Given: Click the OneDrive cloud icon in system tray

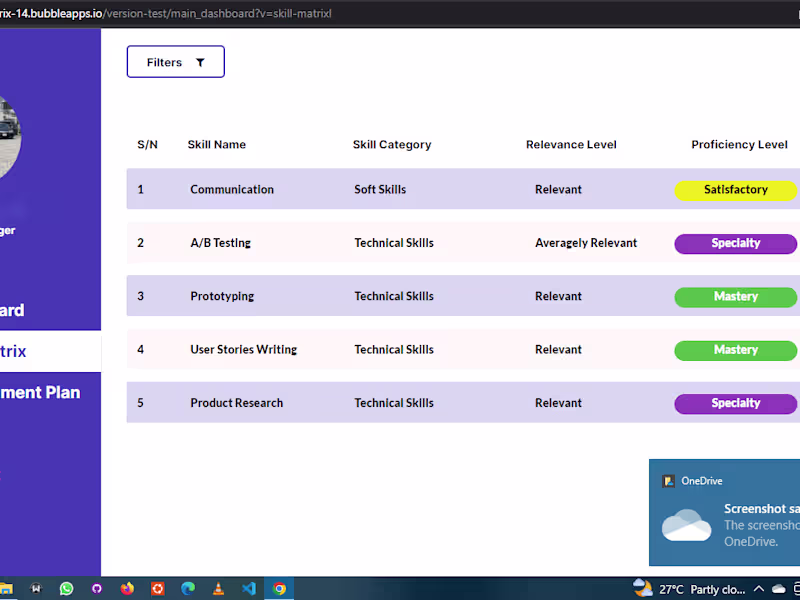Looking at the screenshot, I should [779, 589].
